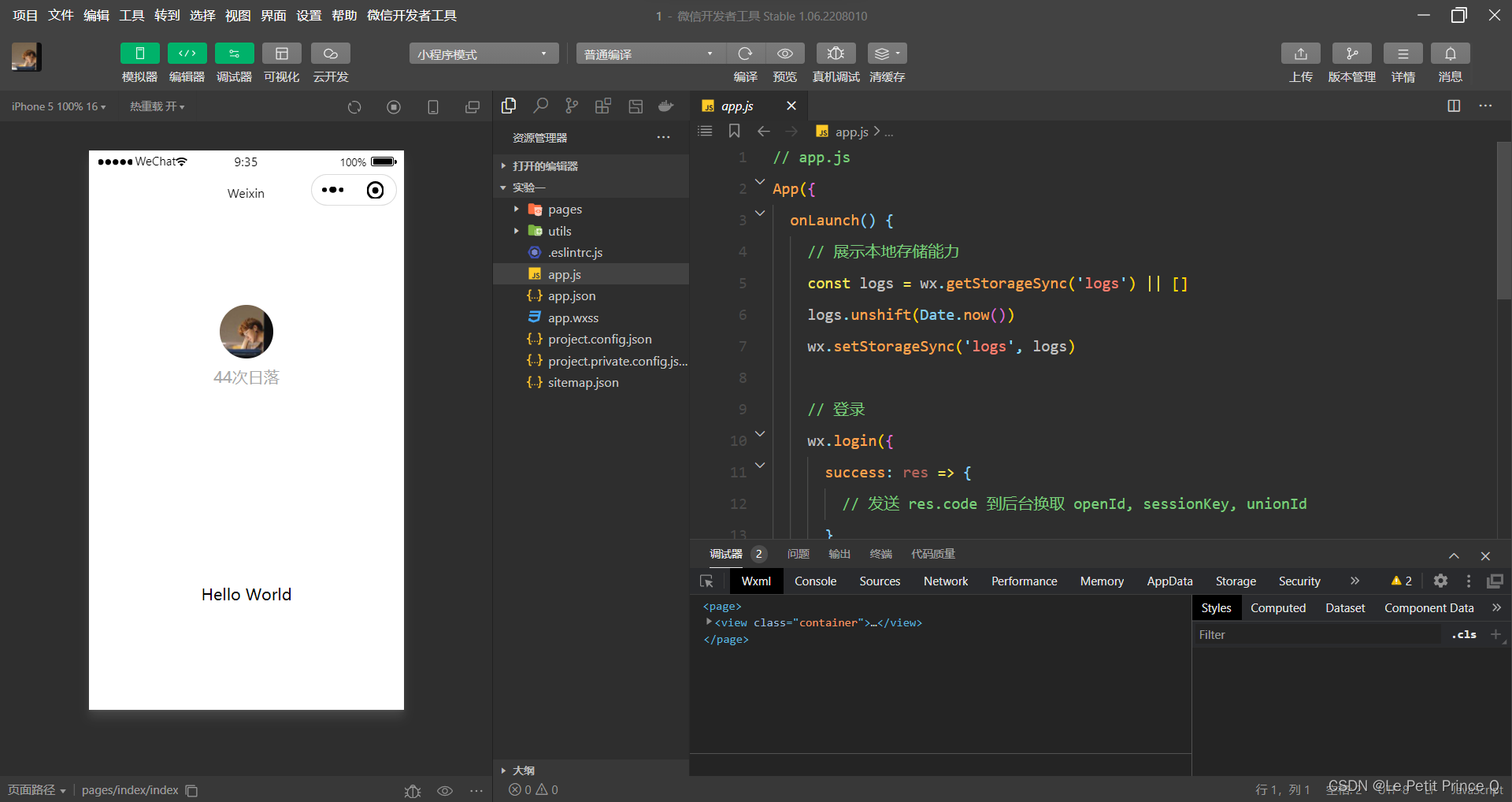Select the Storage devtools tab

(1236, 581)
